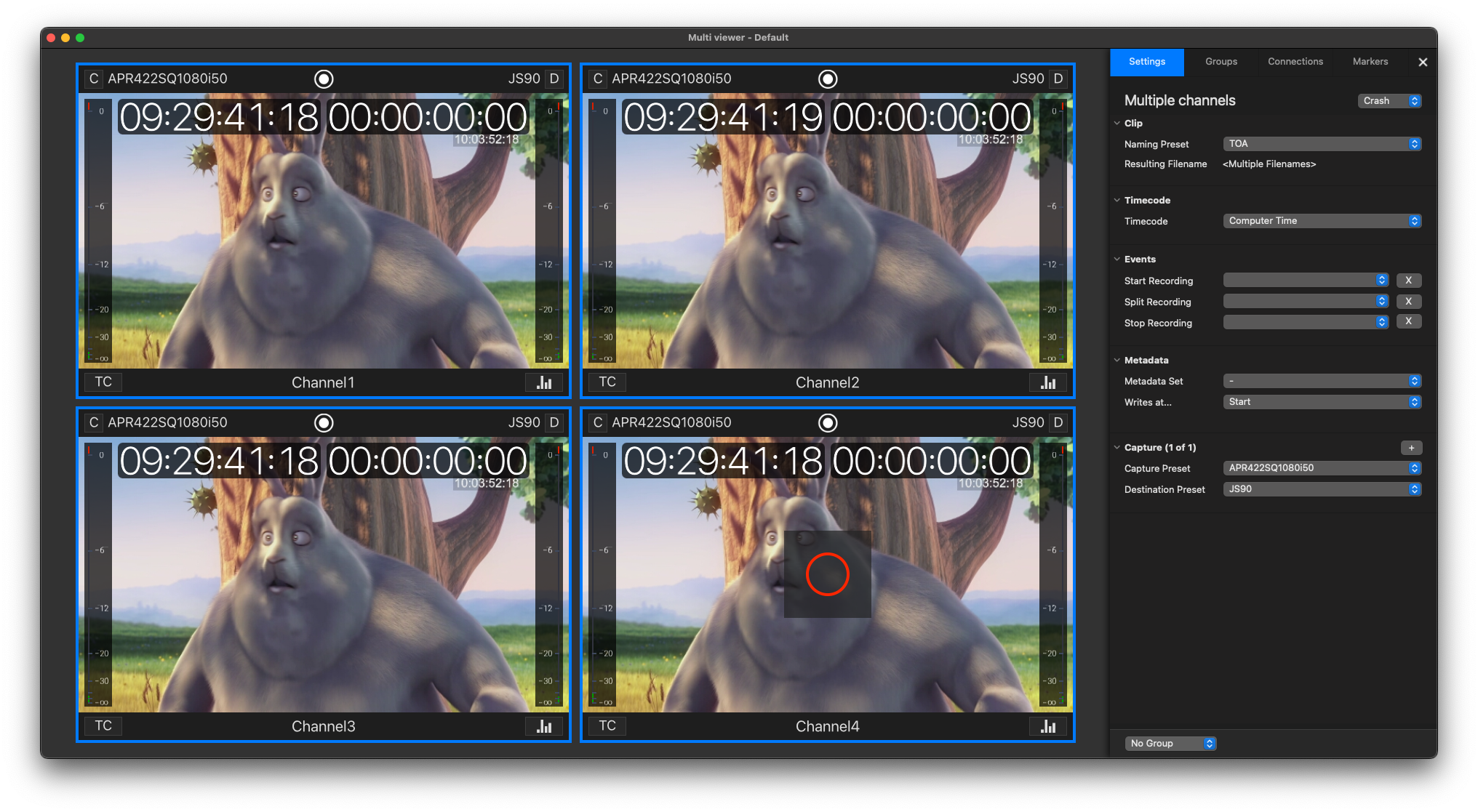Click the Multiple channels heading
1478x812 pixels.
point(1180,100)
